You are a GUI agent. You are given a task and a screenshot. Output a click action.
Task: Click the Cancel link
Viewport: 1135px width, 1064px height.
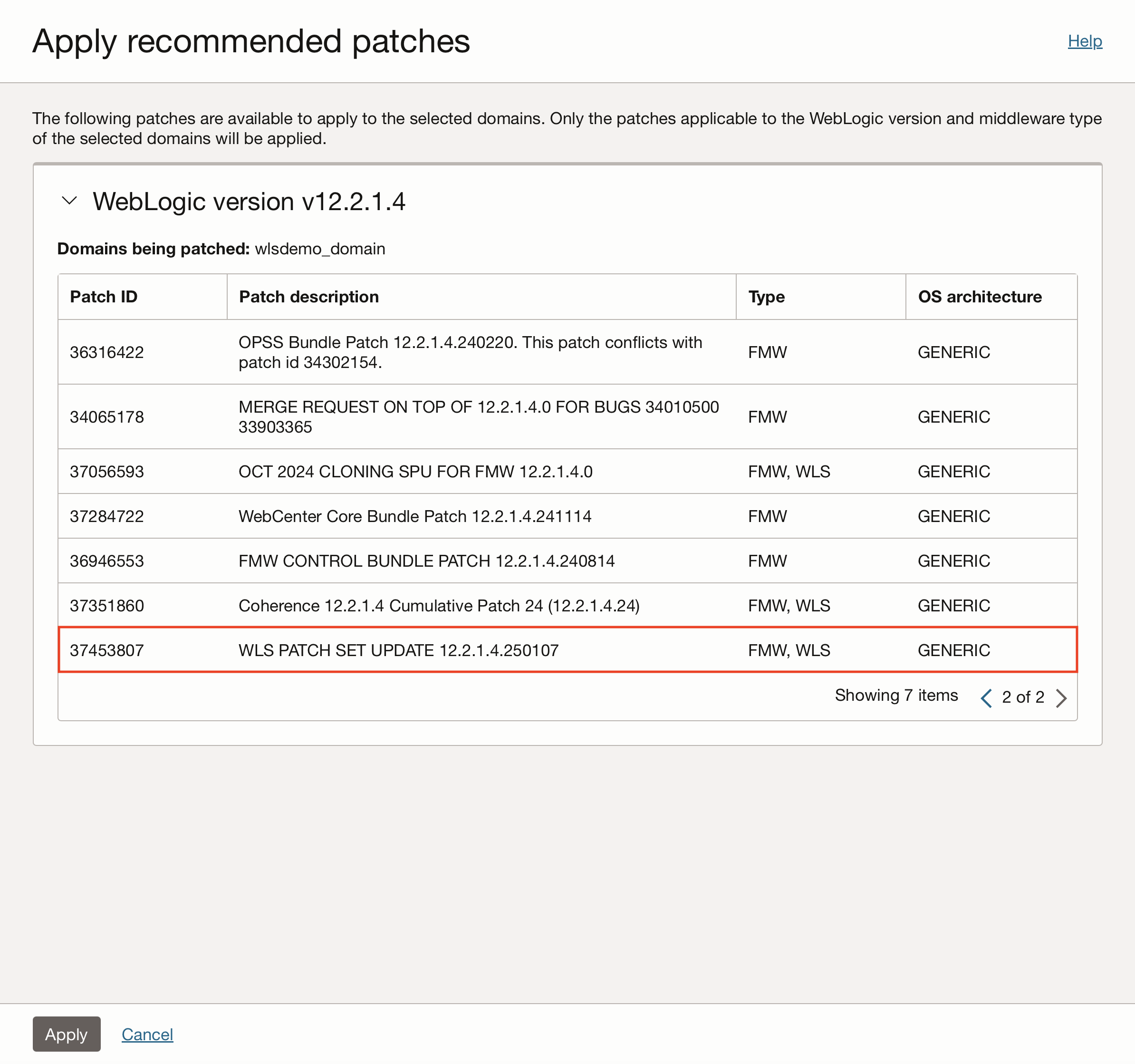click(147, 1035)
